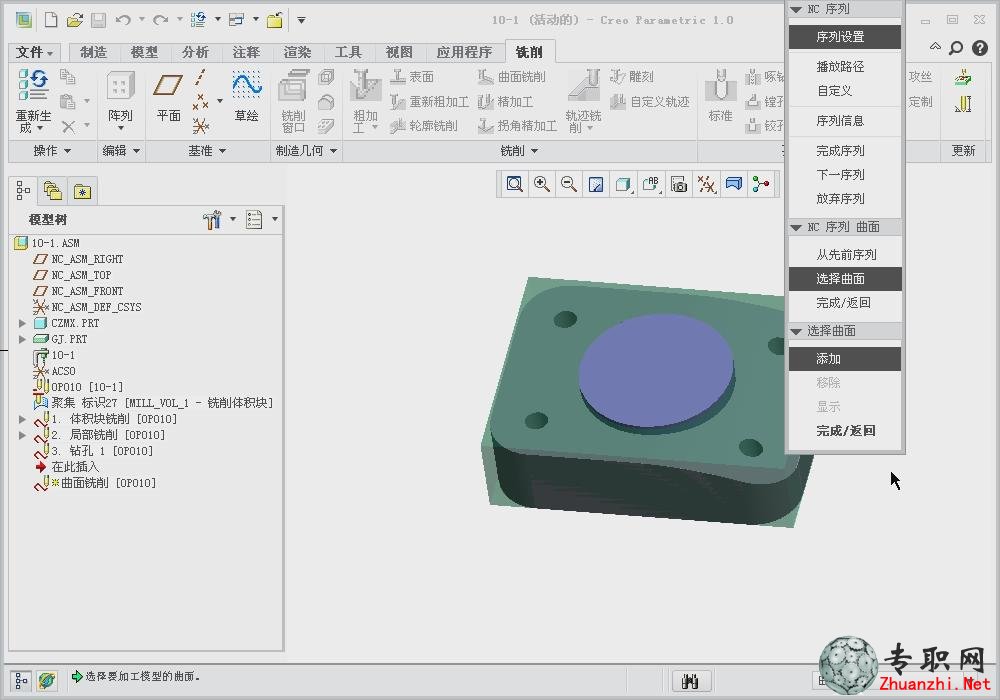This screenshot has height=700, width=1000.
Task: Toggle annotation display icon
Action: pyautogui.click(x=733, y=185)
